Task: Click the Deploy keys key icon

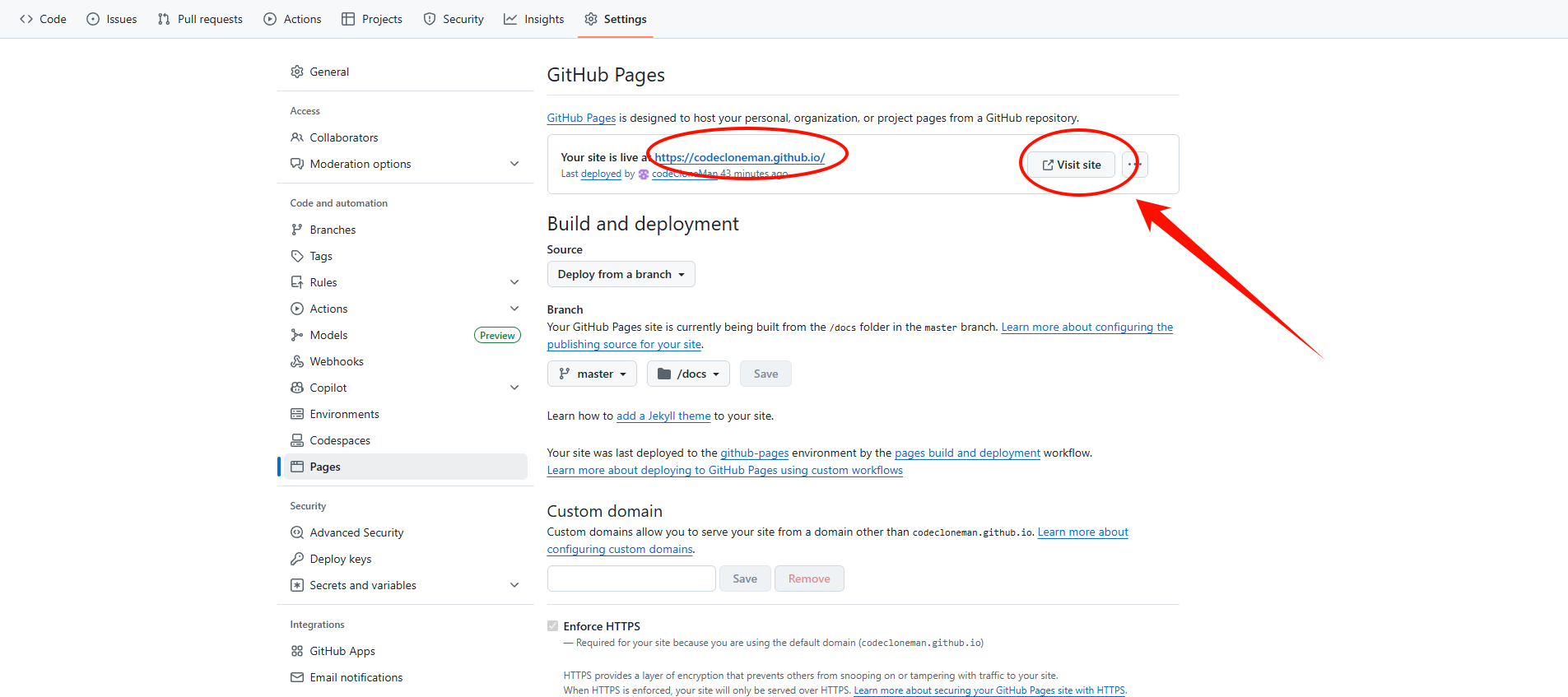Action: point(297,559)
